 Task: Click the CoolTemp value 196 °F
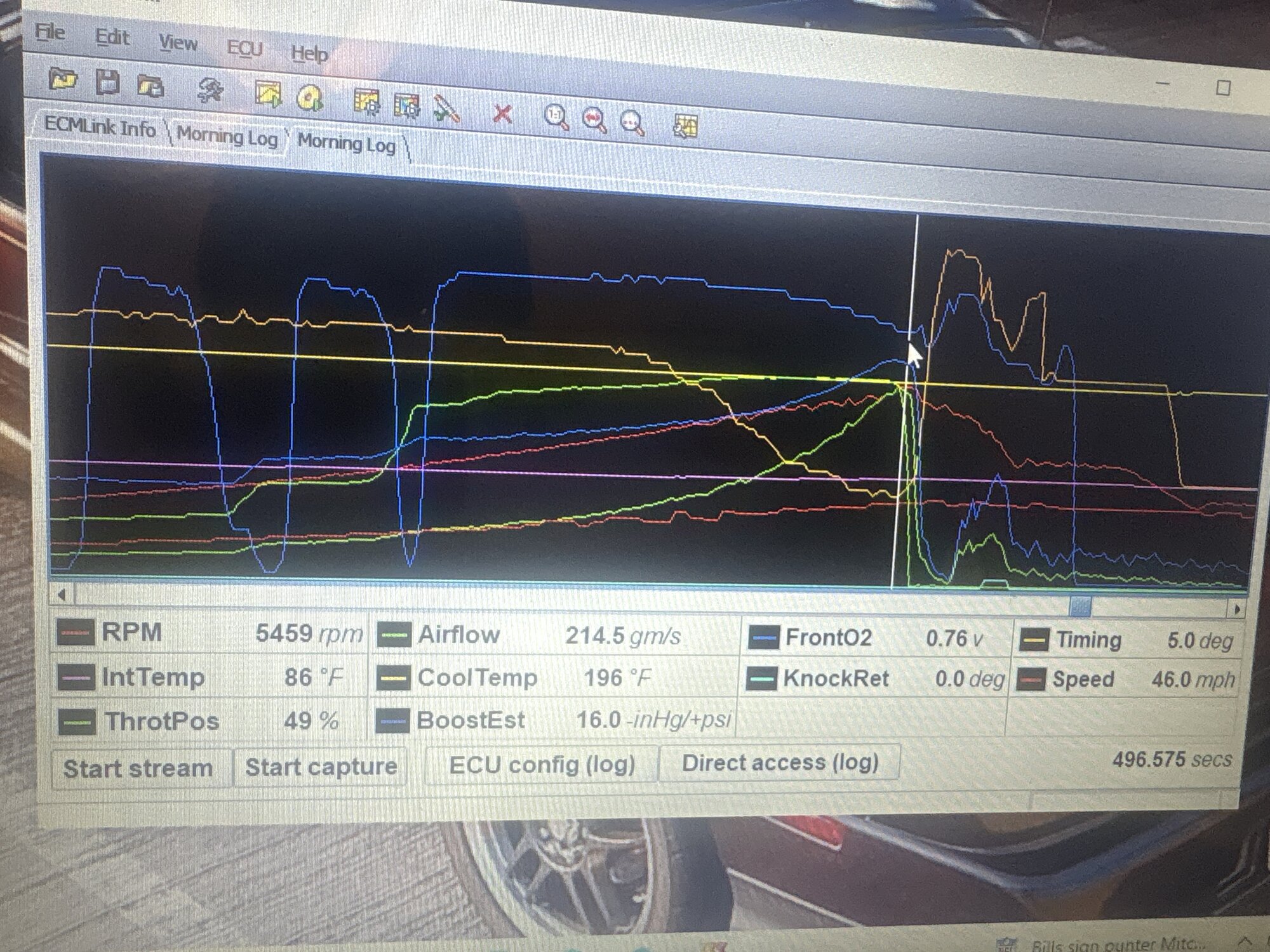(x=617, y=678)
